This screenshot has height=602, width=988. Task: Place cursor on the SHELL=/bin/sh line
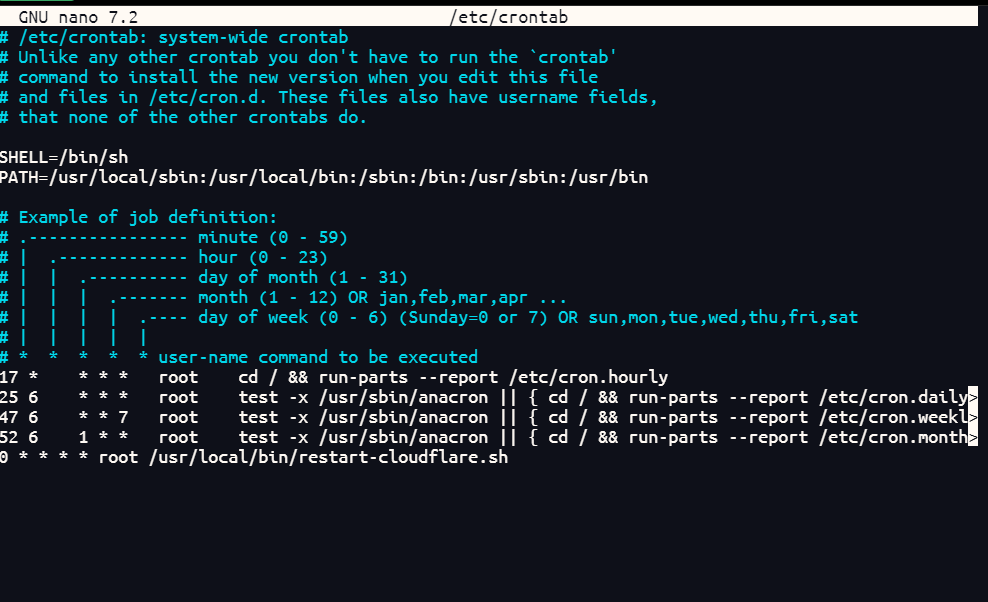coord(64,157)
